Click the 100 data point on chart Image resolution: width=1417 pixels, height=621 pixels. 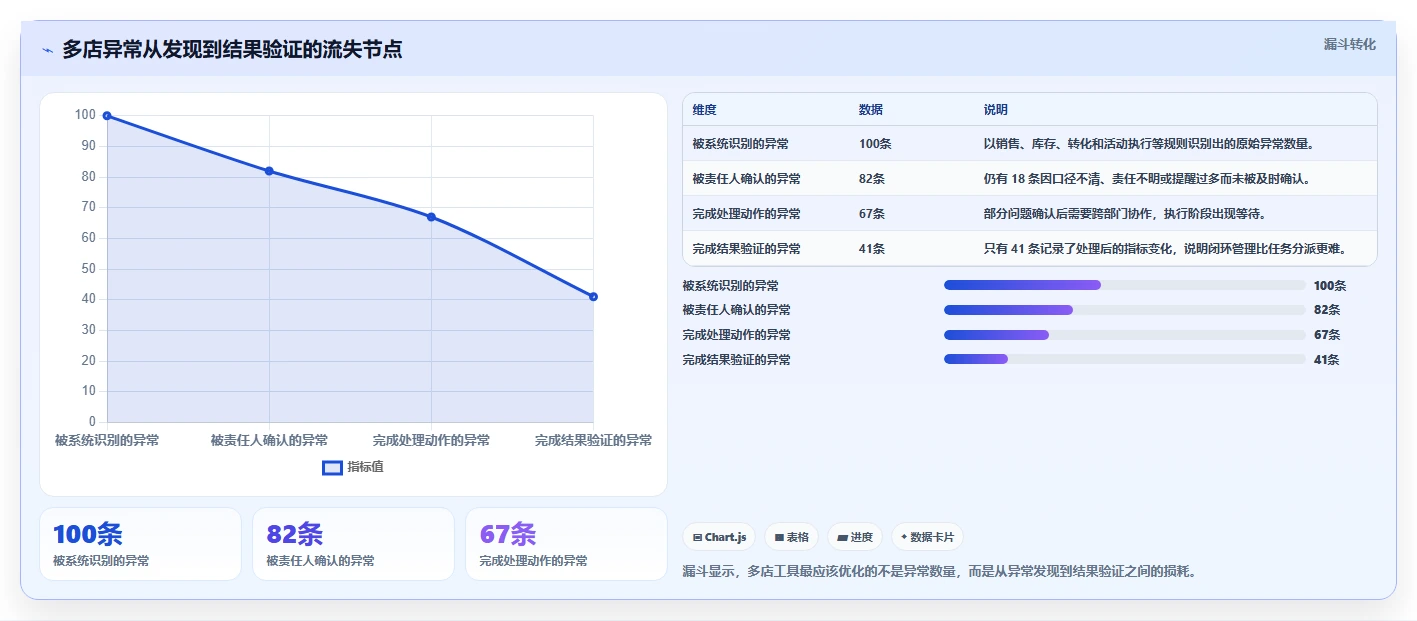tap(107, 116)
